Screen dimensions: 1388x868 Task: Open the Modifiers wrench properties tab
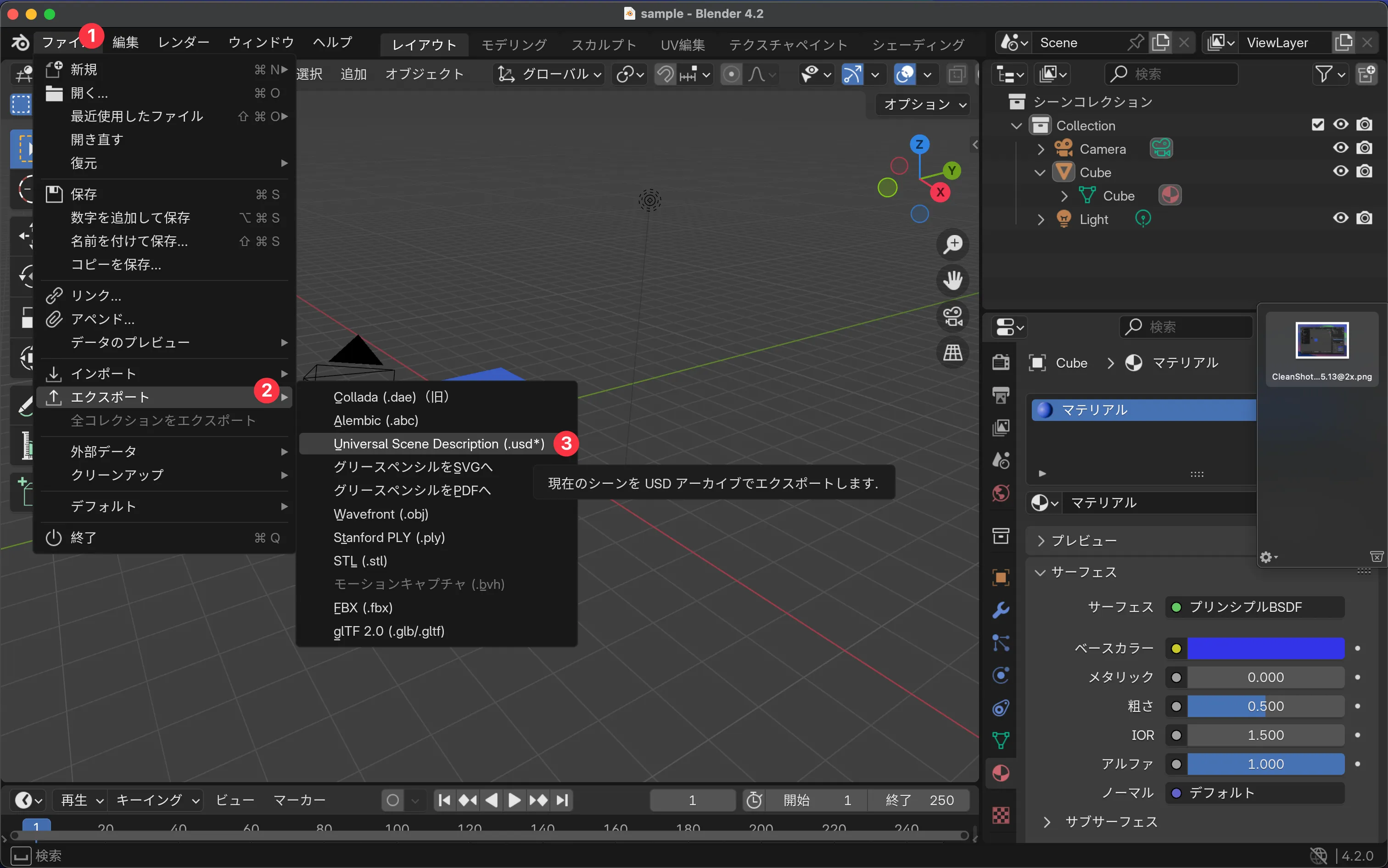click(1001, 610)
